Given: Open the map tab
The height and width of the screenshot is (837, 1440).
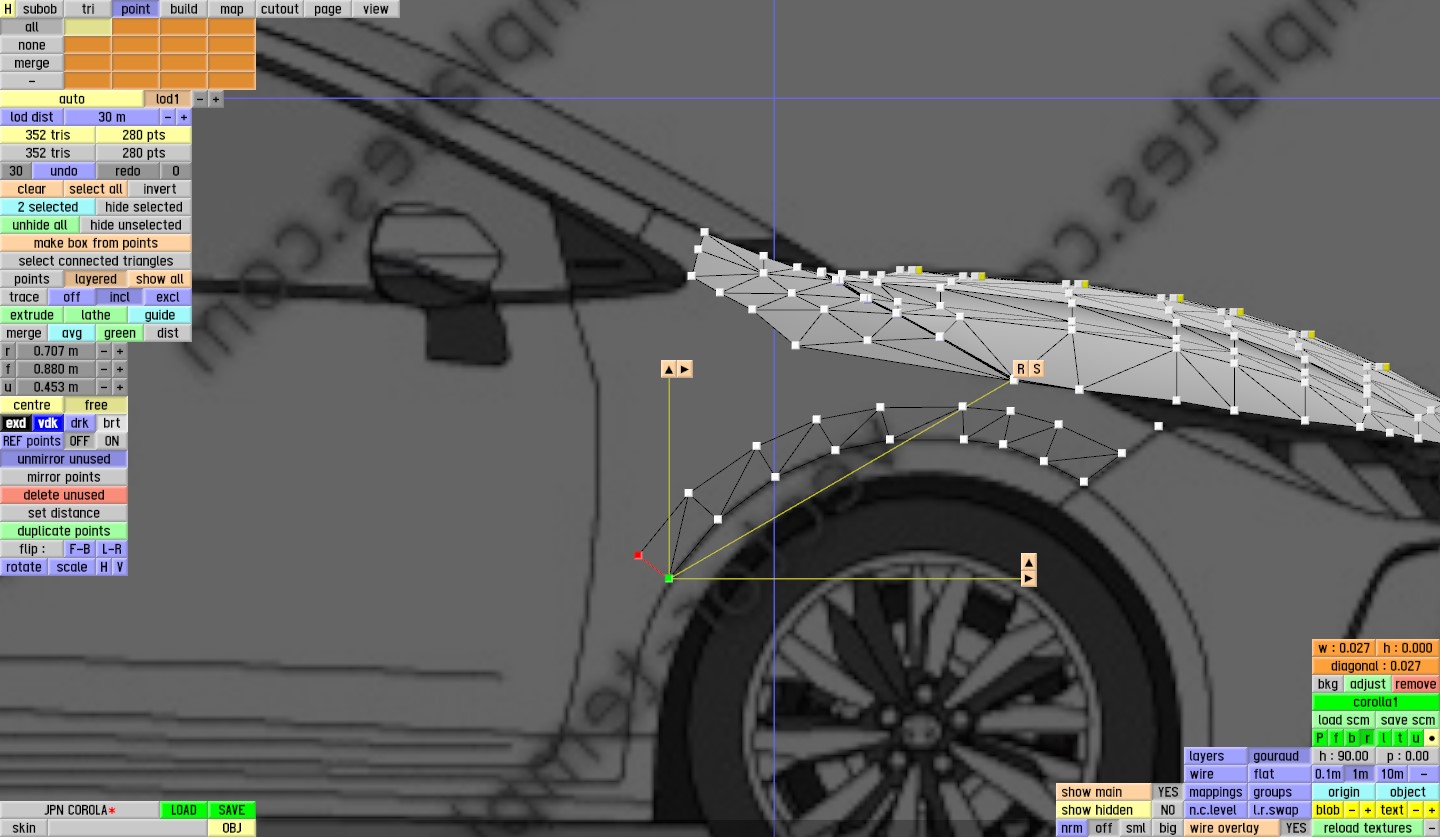Looking at the screenshot, I should tap(232, 9).
